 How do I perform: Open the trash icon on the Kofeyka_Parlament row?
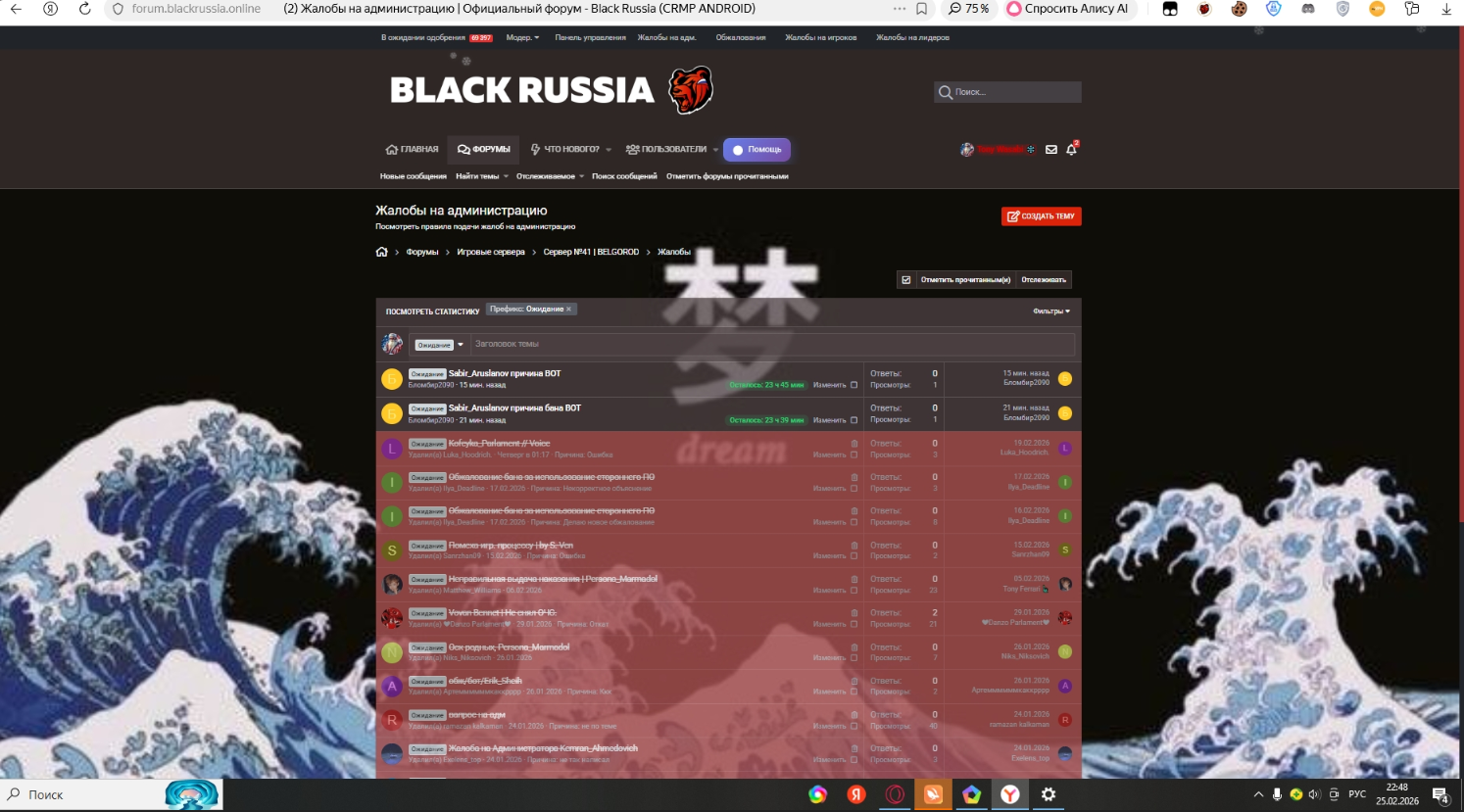point(854,444)
